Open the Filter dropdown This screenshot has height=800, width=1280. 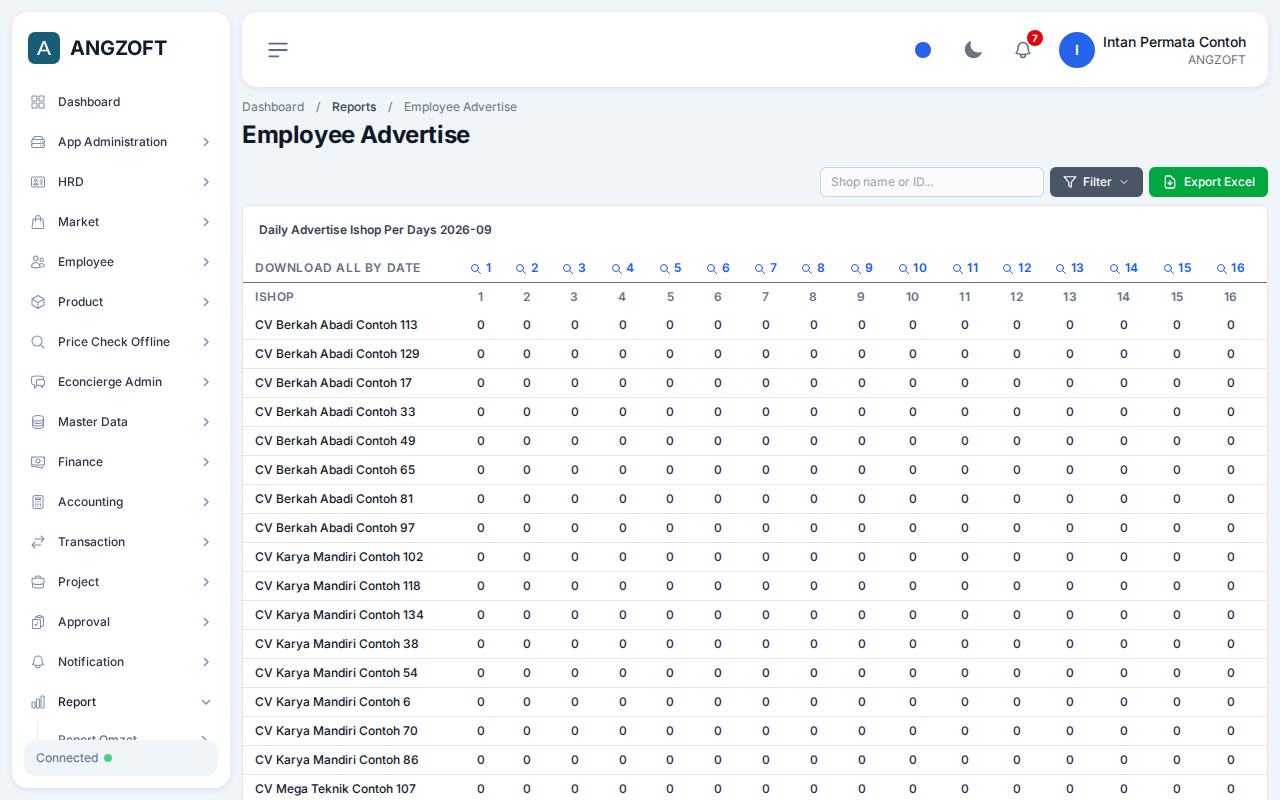tap(1096, 182)
